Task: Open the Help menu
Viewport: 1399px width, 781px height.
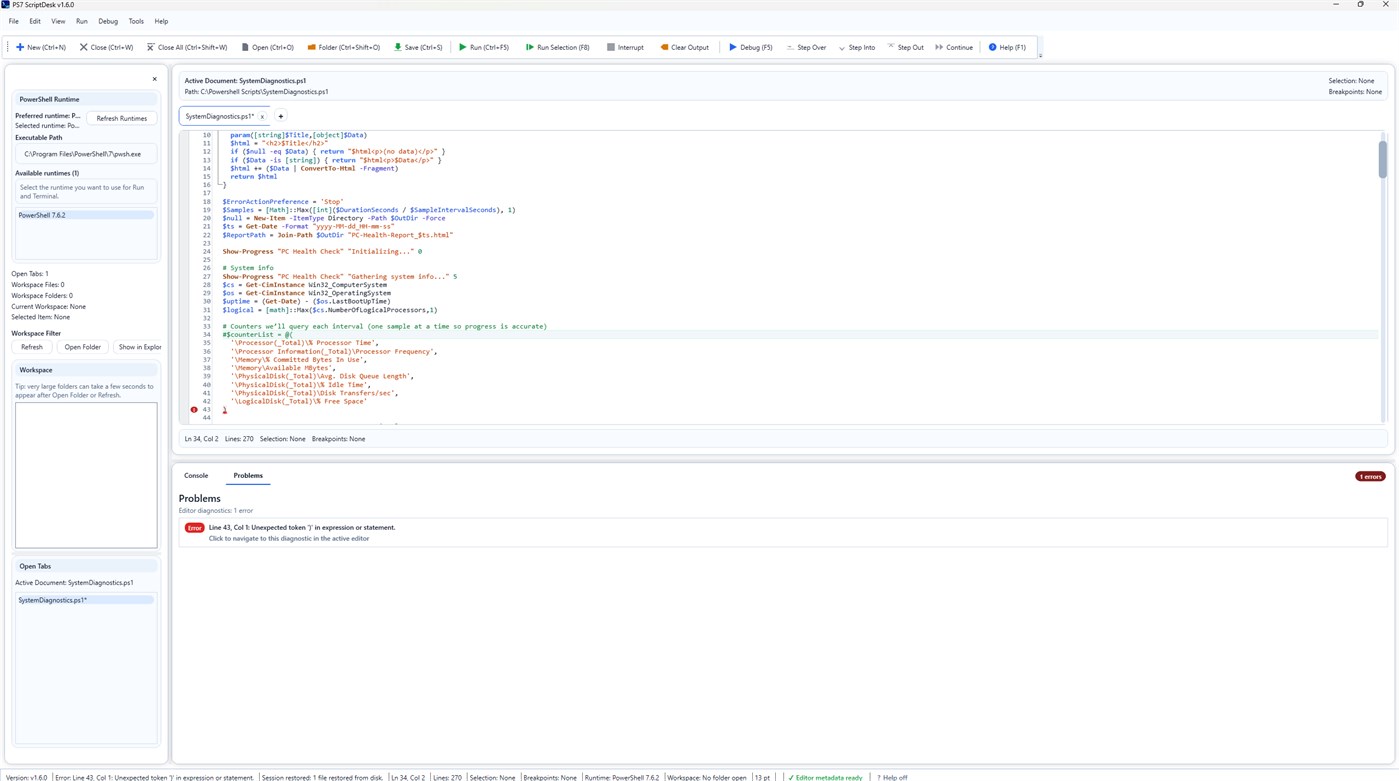Action: (161, 21)
